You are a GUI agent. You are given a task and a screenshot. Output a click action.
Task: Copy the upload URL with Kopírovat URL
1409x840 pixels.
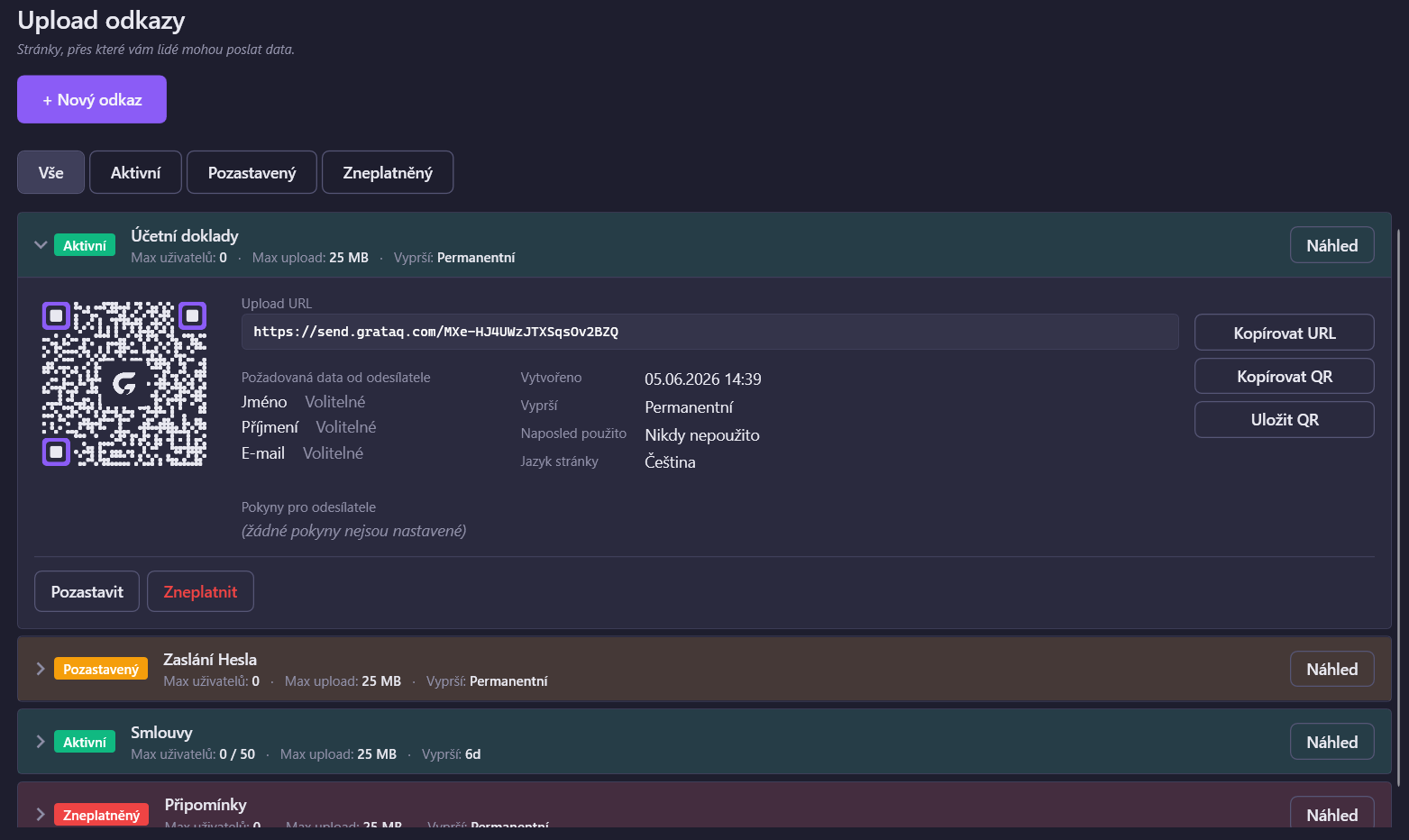(1285, 333)
